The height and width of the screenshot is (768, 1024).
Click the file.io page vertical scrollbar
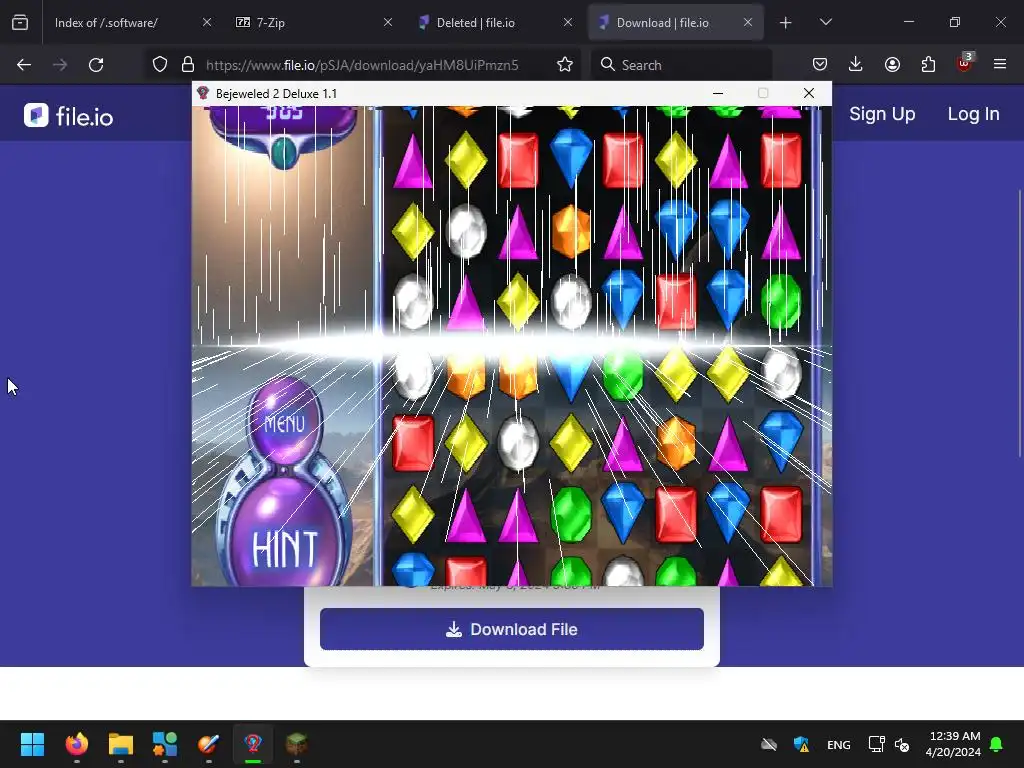[1019, 323]
